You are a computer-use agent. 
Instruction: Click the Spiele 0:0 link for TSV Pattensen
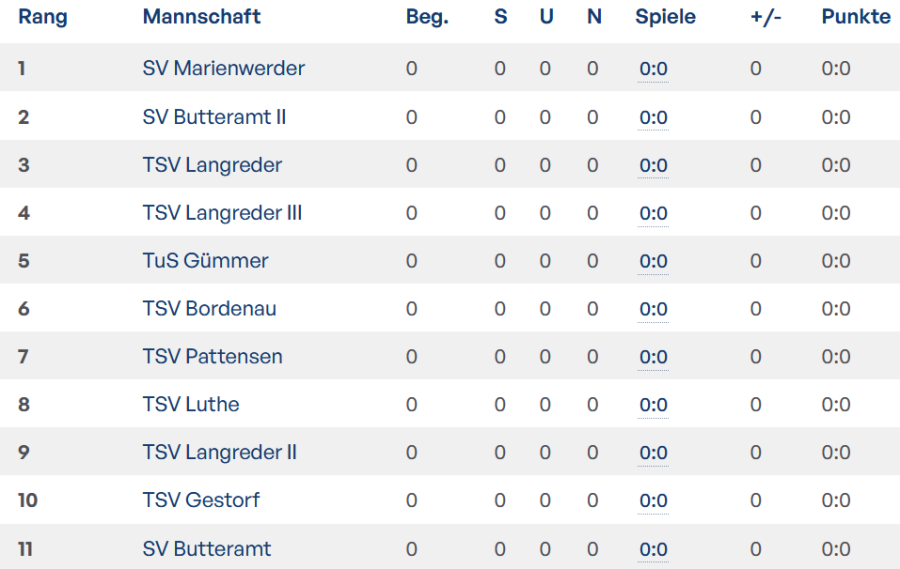click(653, 357)
